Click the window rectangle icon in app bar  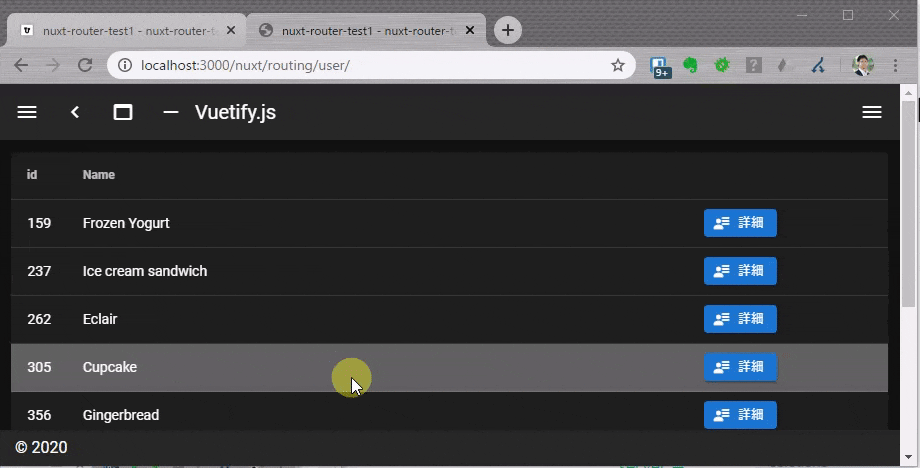click(x=123, y=112)
